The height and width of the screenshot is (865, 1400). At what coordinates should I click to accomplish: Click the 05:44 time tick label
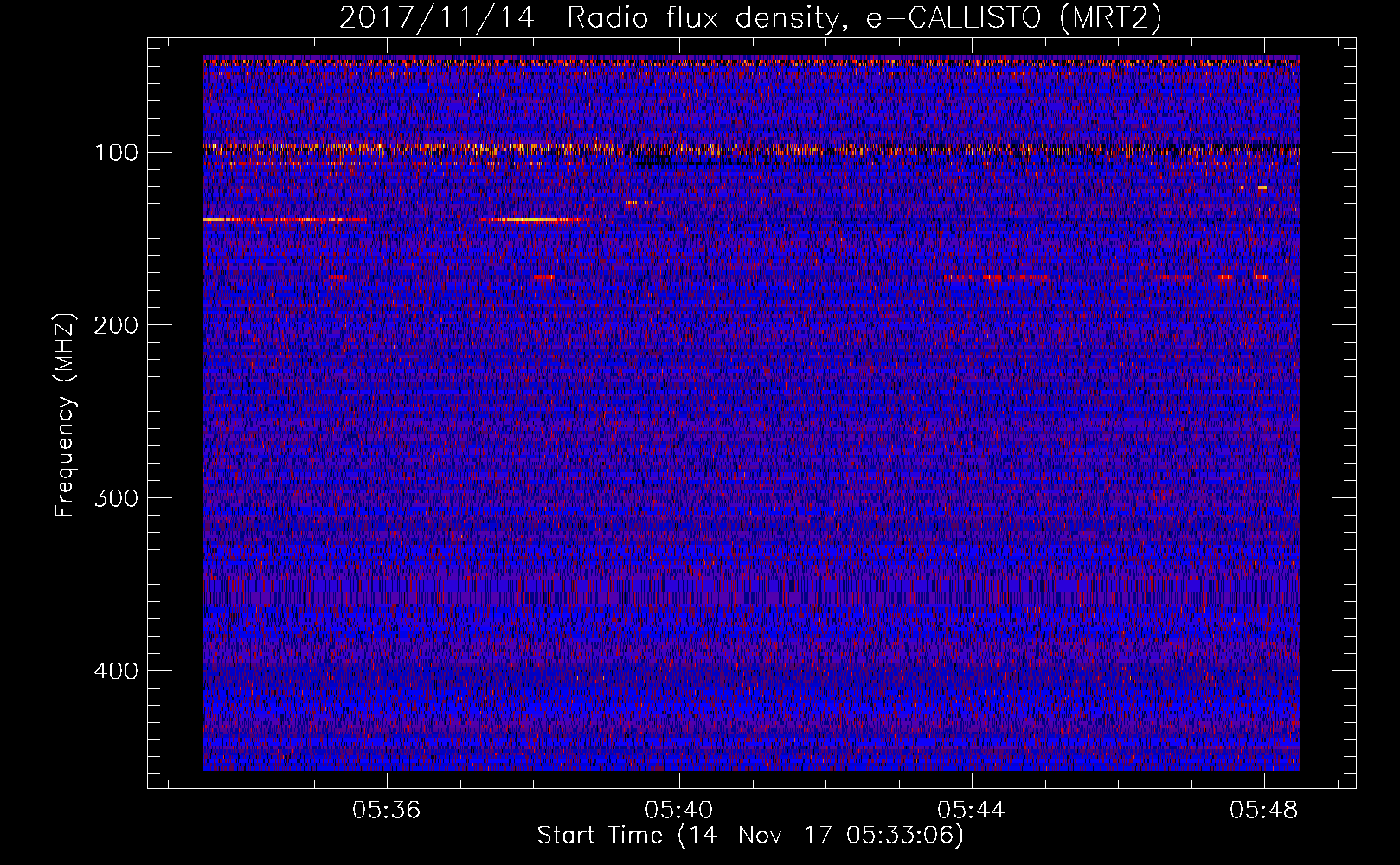(972, 810)
